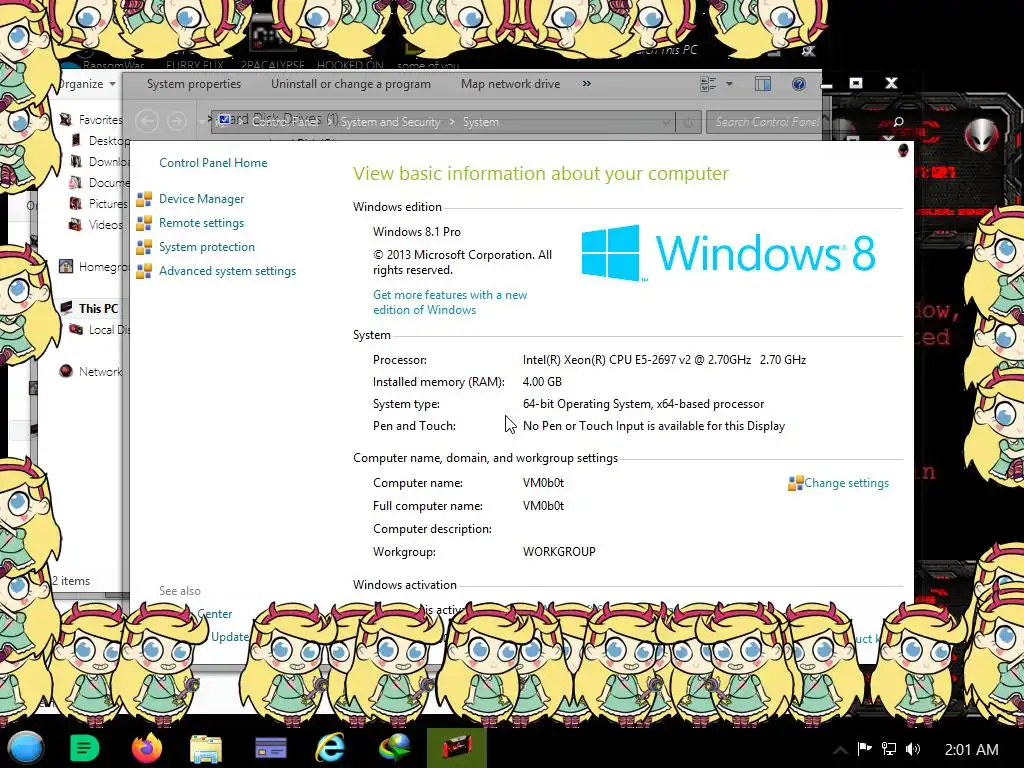This screenshot has width=1024, height=768.
Task: Click the network tray icon
Action: coord(889,749)
